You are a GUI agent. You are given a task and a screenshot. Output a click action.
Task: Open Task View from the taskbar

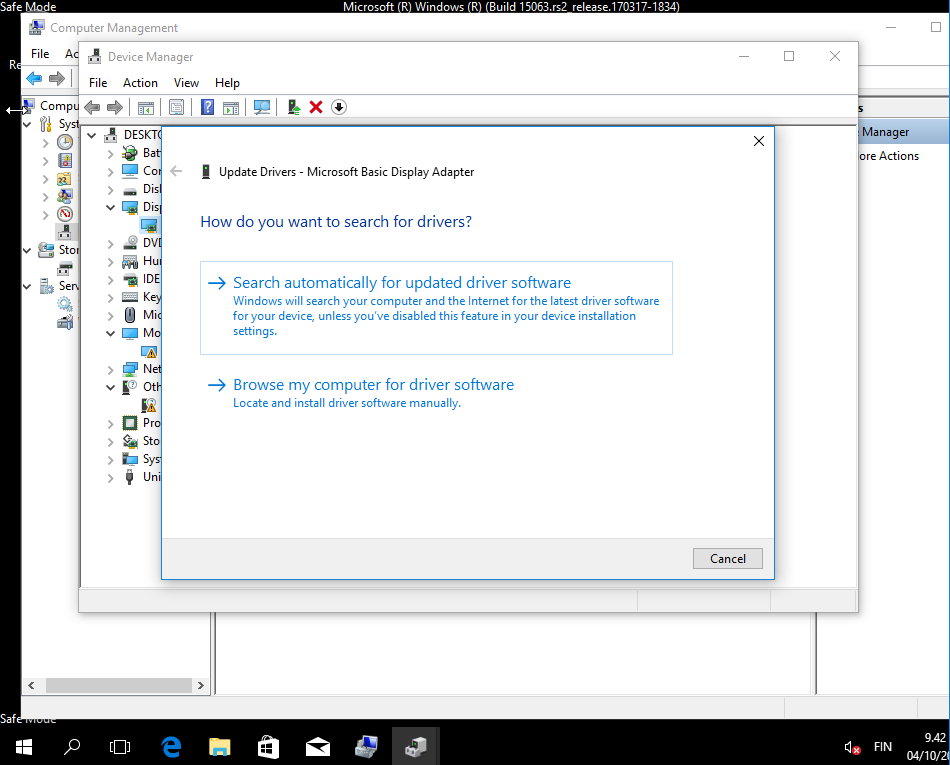(x=120, y=747)
